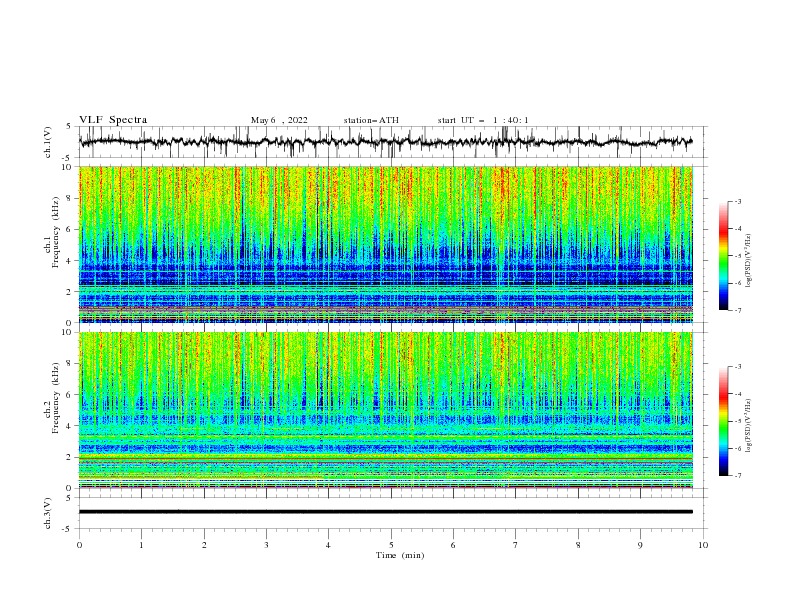Click the upper color bar's log(PSD)(V²/Hz) label

[x=749, y=261]
